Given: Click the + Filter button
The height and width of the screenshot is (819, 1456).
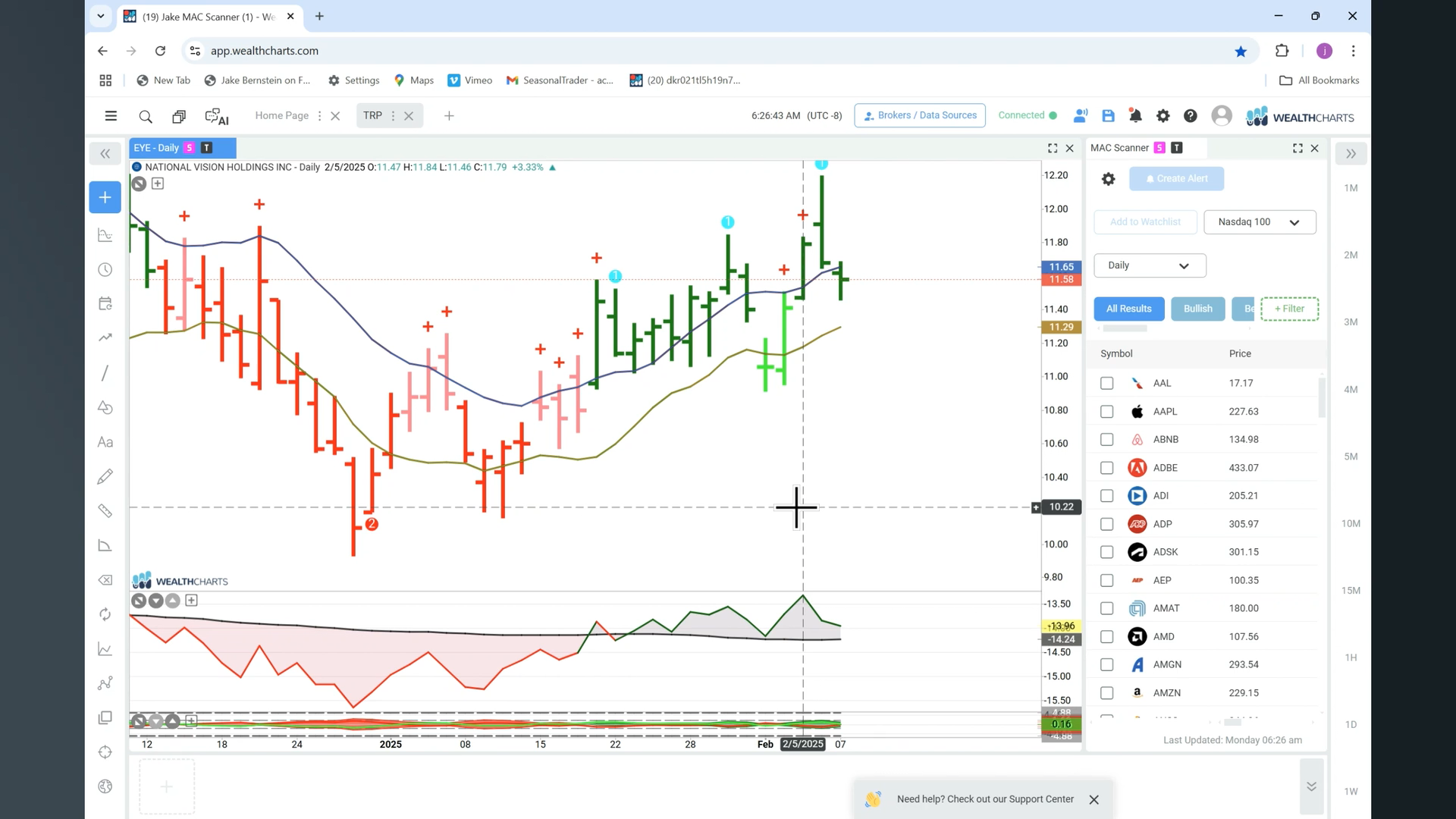Looking at the screenshot, I should (1289, 309).
